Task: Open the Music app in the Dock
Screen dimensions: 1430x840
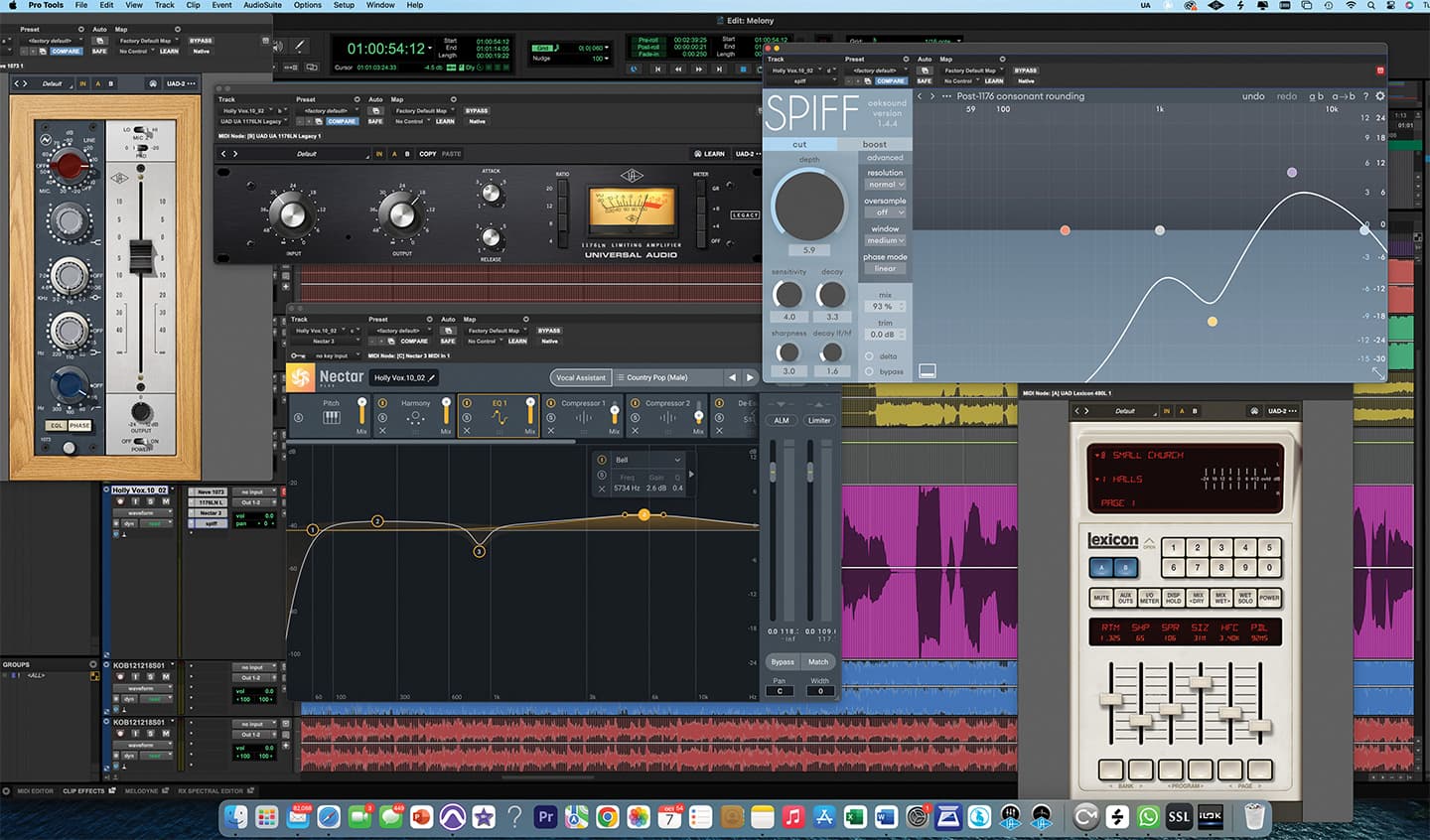Action: click(x=792, y=817)
